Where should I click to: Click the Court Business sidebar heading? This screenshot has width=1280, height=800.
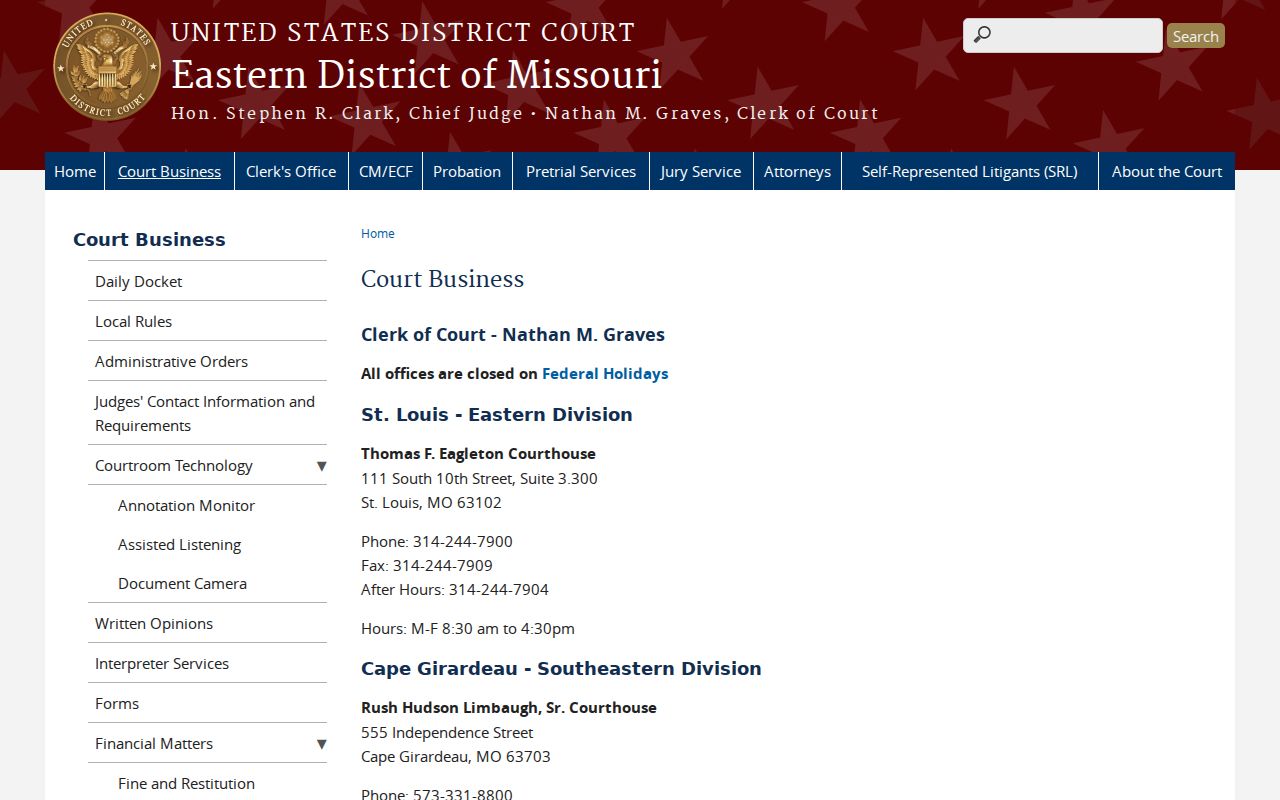(x=149, y=239)
